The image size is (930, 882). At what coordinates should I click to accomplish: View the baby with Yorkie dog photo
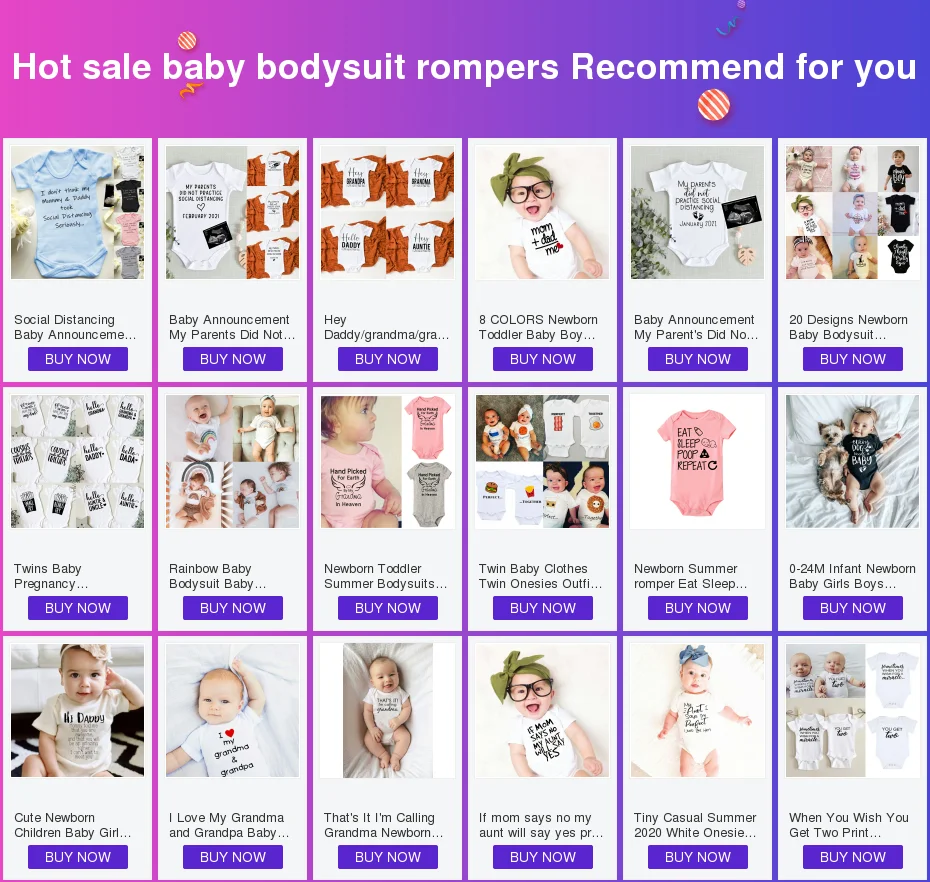[852, 461]
